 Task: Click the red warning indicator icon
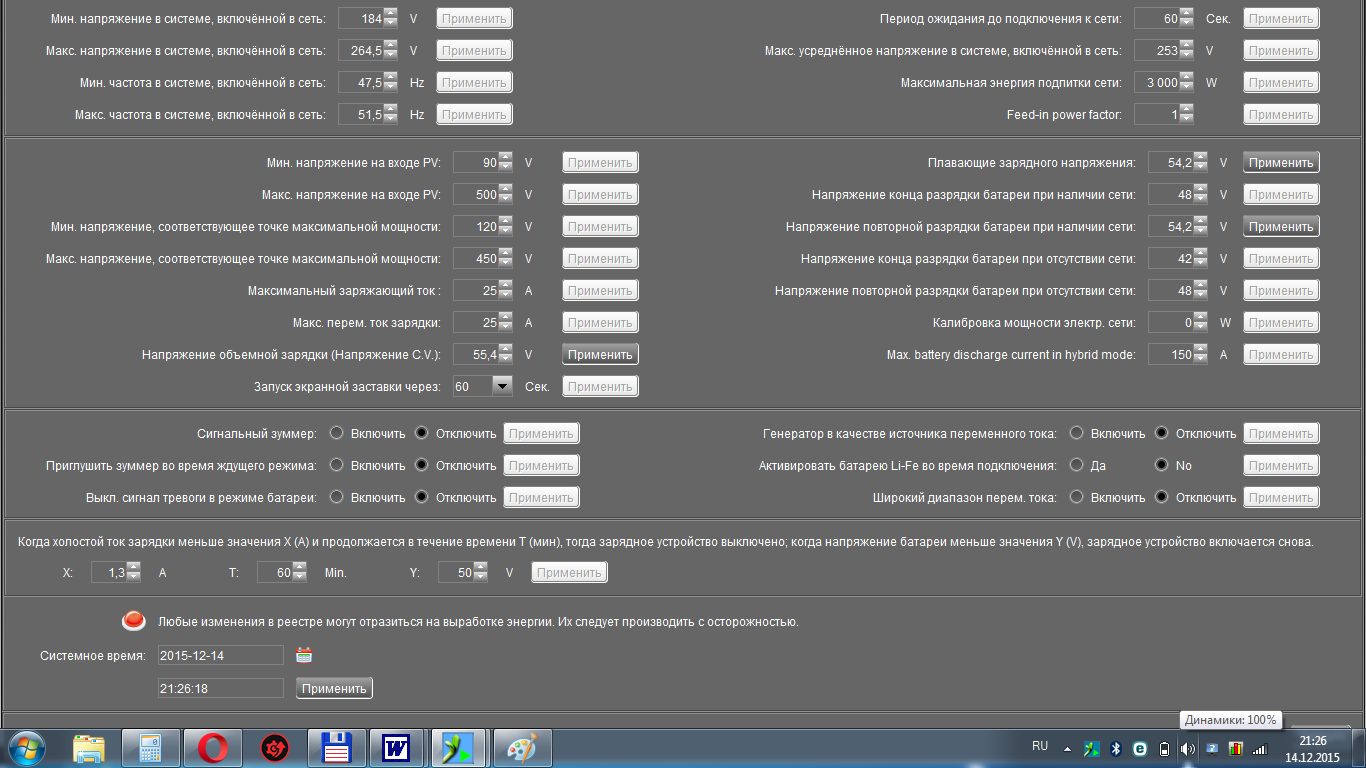(x=134, y=621)
